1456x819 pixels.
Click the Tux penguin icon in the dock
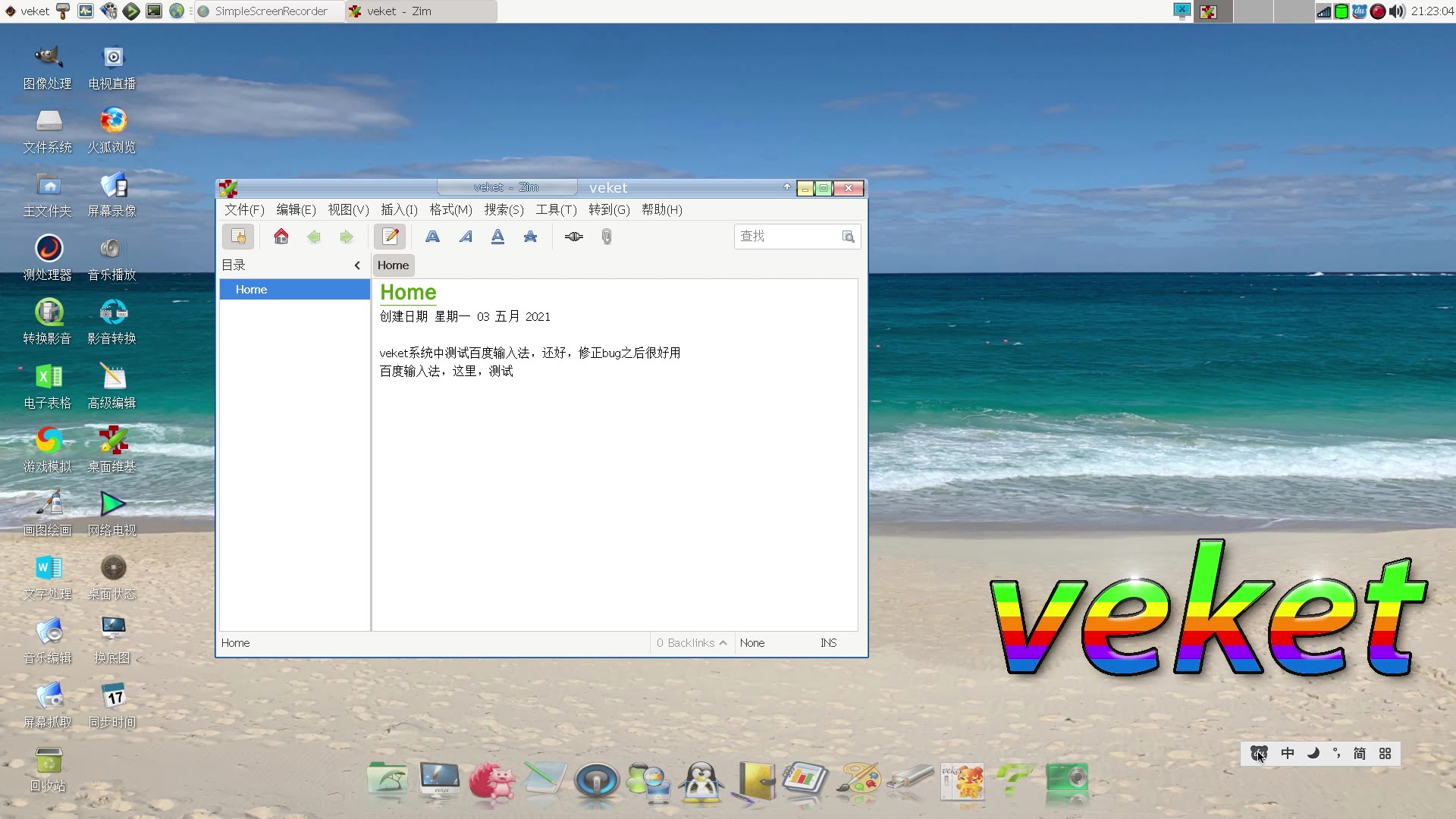tap(701, 783)
